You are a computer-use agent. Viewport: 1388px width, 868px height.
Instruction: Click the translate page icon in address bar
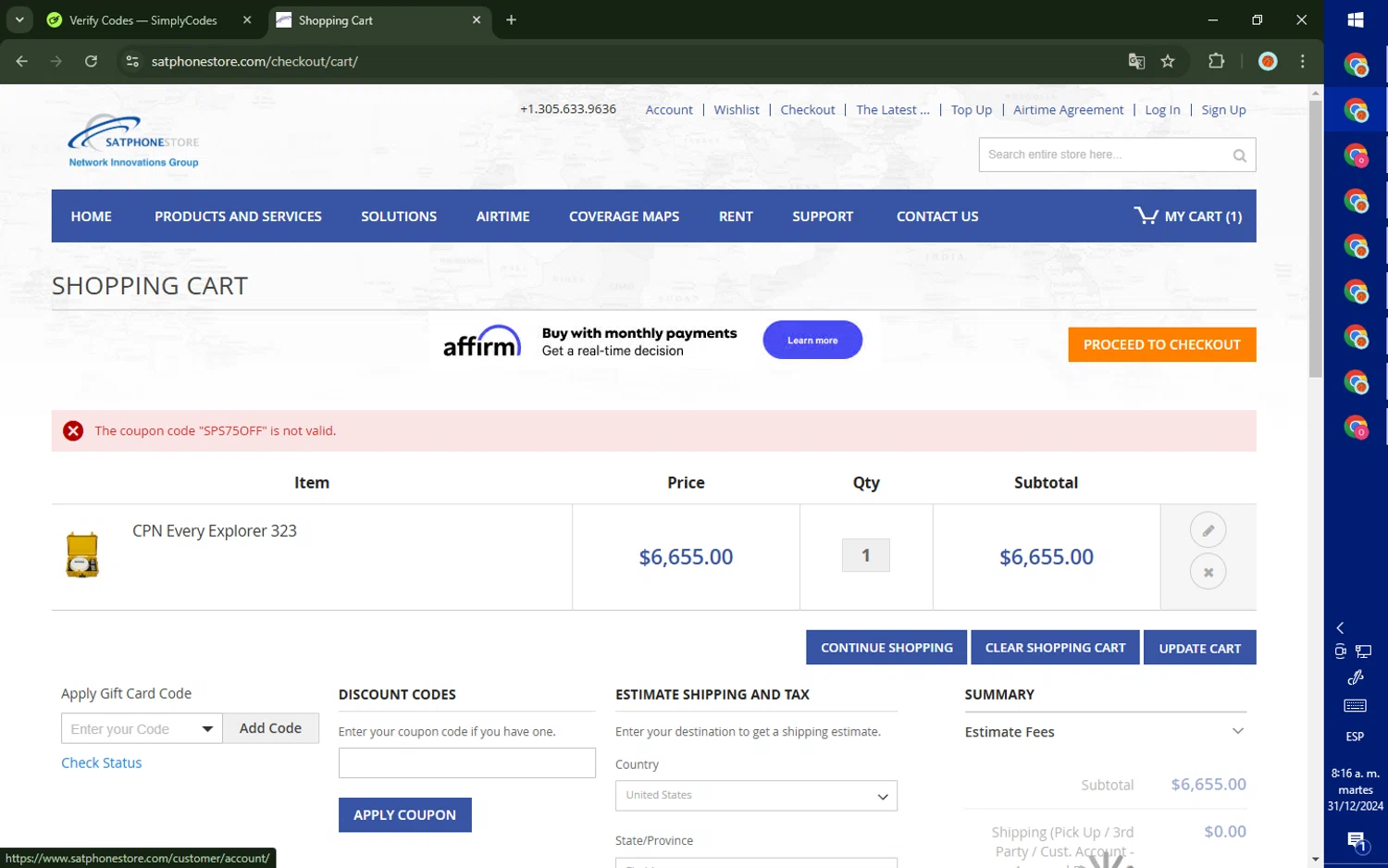click(1136, 61)
